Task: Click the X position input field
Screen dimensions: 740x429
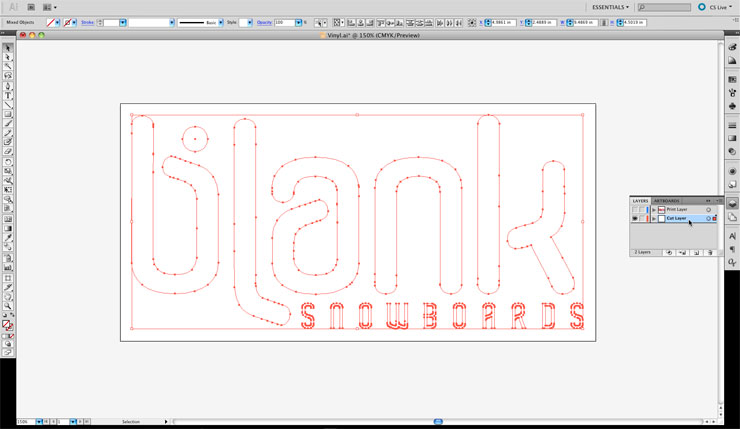Action: (x=503, y=23)
